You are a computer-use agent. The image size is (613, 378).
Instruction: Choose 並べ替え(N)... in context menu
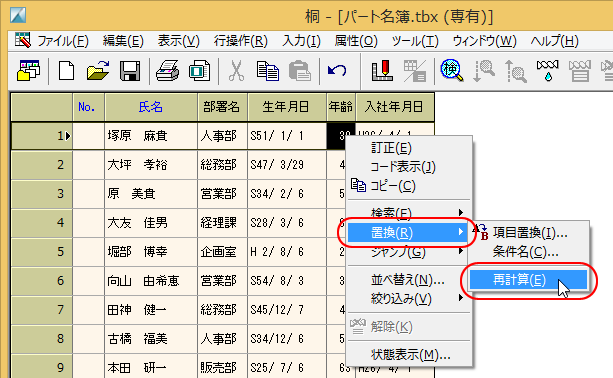[409, 280]
